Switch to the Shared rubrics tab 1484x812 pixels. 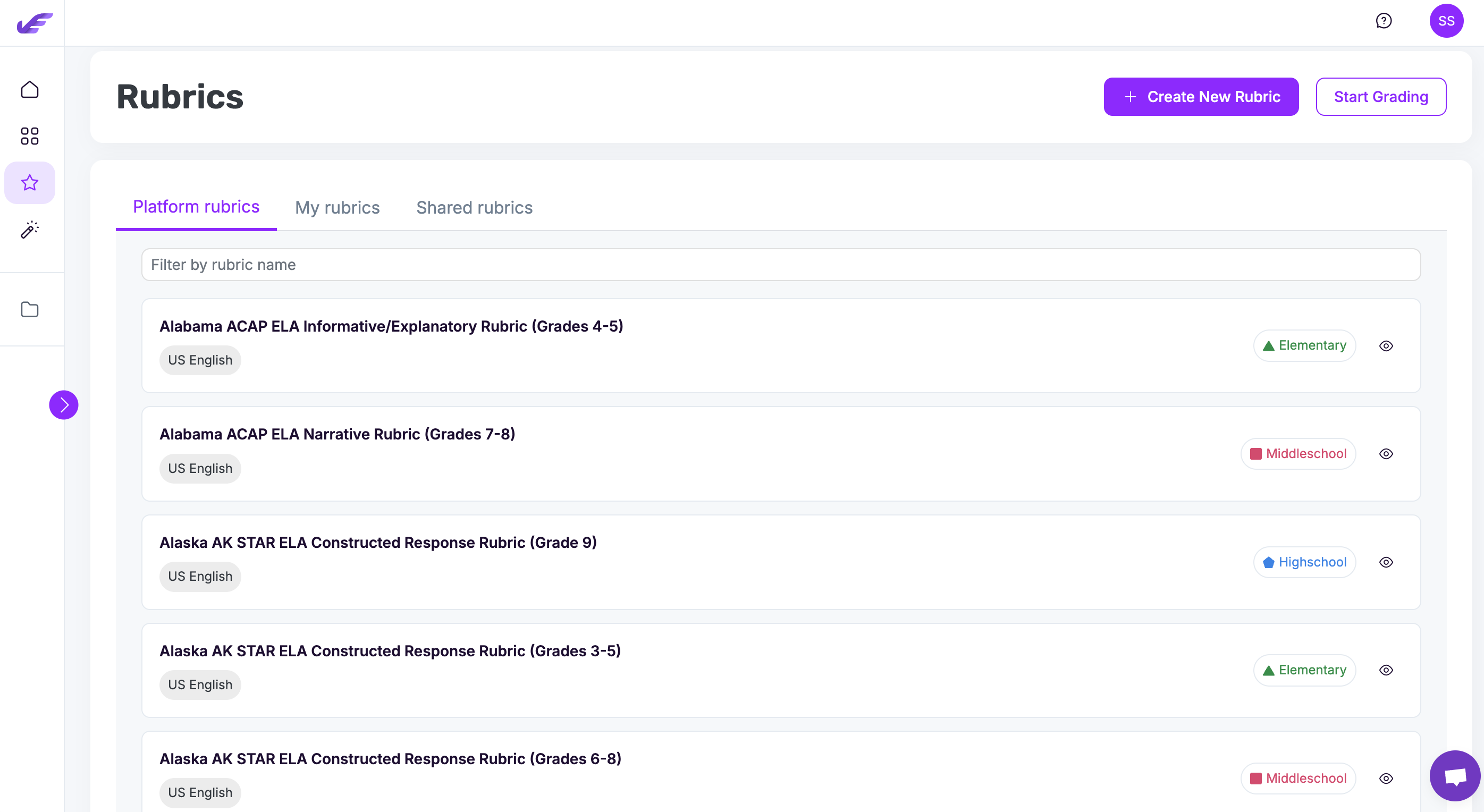tap(474, 207)
